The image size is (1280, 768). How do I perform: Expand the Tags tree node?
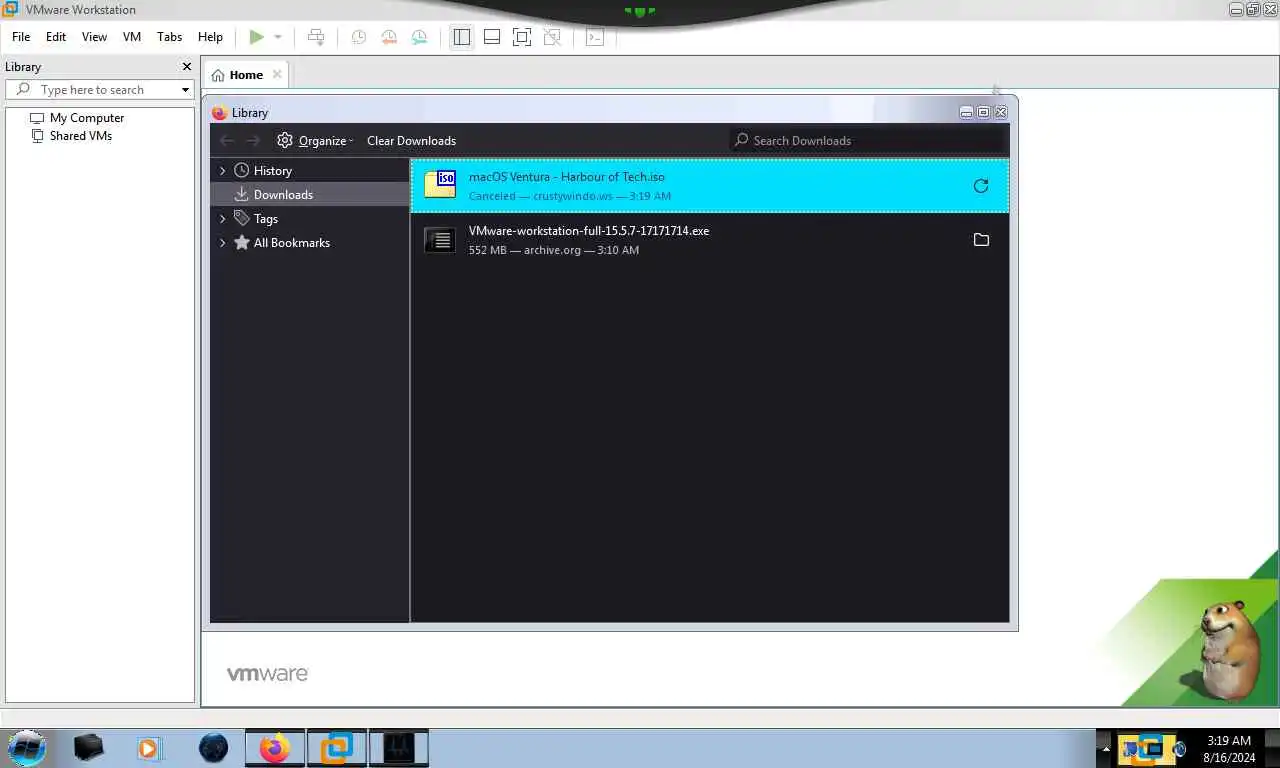[223, 219]
